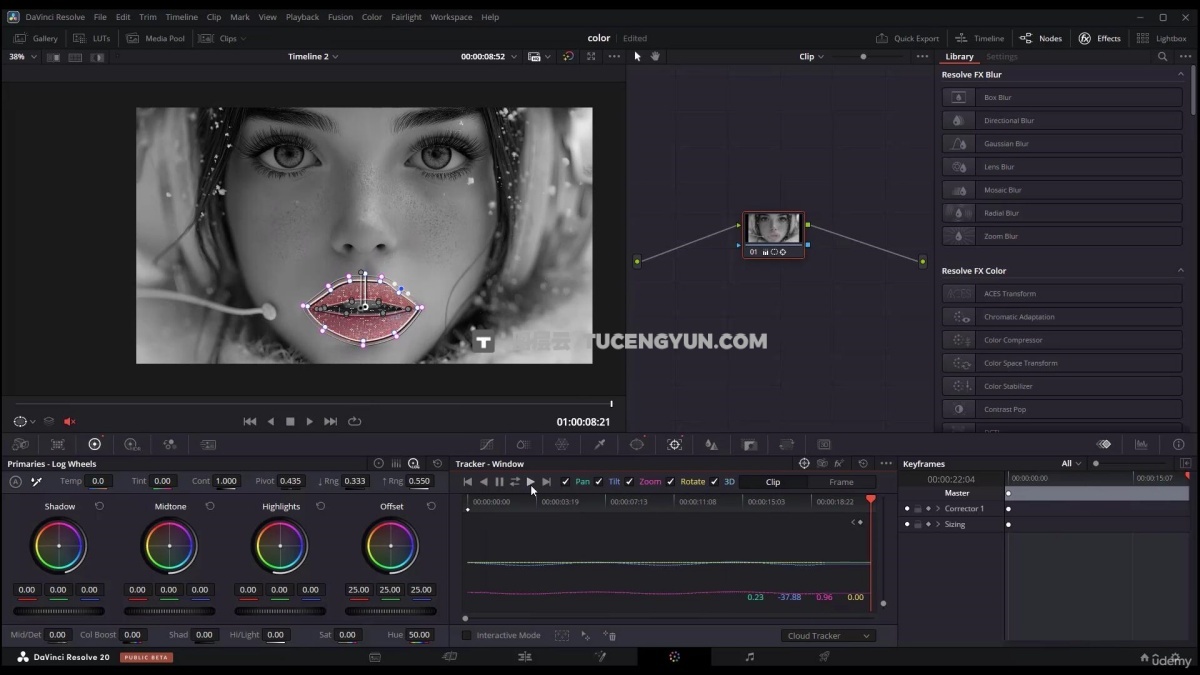The width and height of the screenshot is (1200, 675).
Task: Open the HDR color wheels palette
Action: coord(132,444)
